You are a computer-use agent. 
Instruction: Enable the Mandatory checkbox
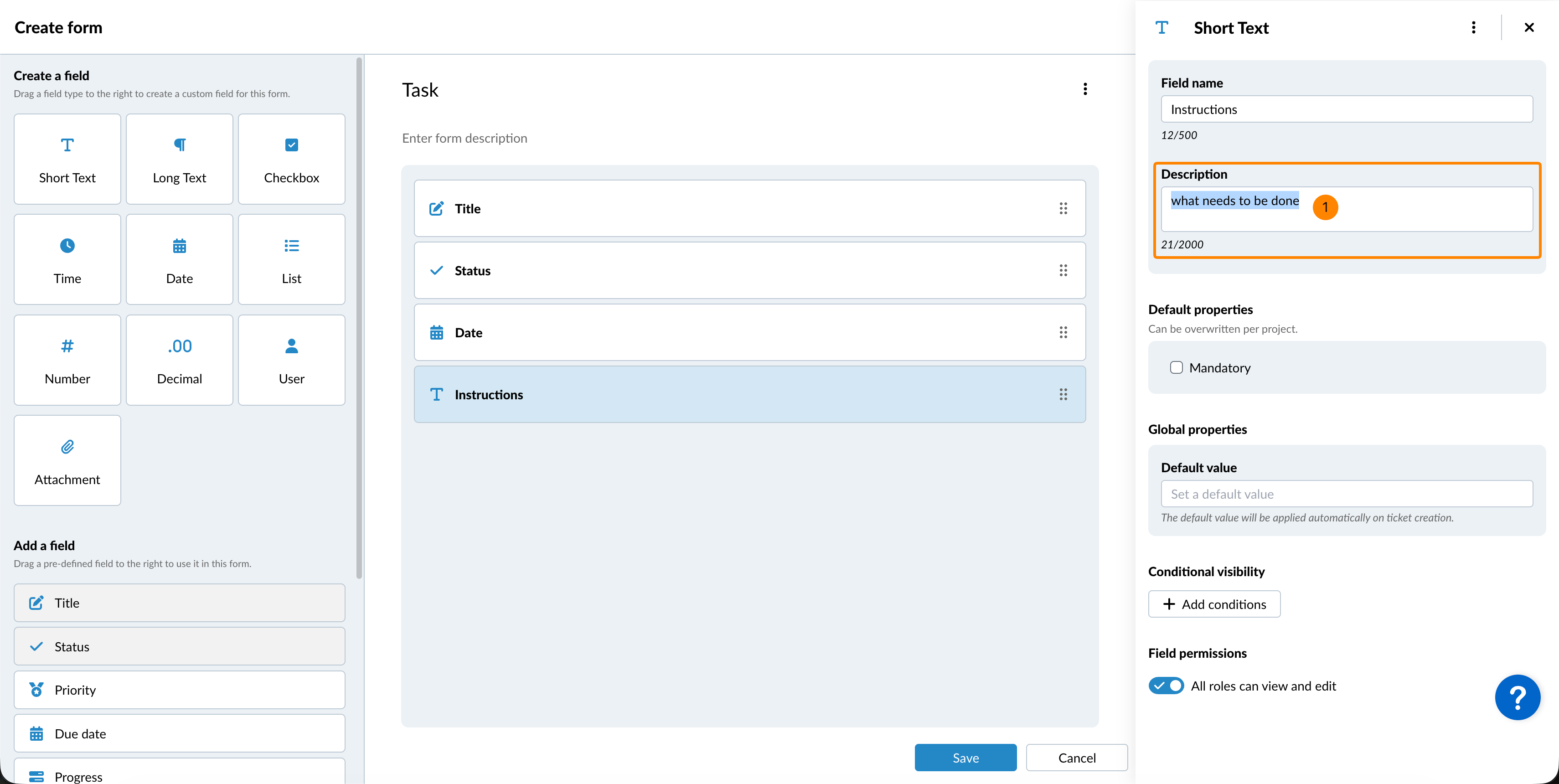click(x=1176, y=368)
